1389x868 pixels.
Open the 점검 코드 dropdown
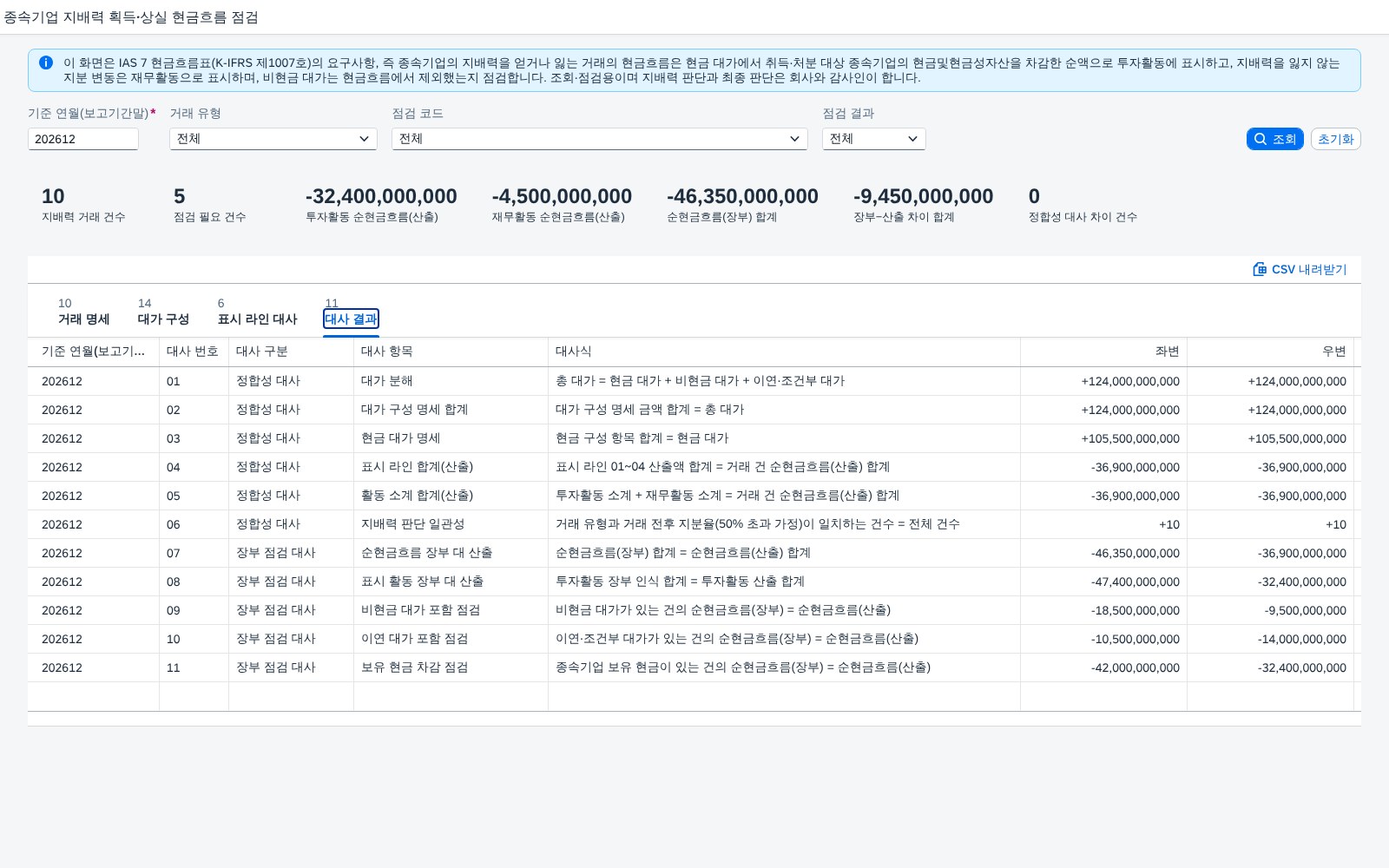[x=600, y=139]
